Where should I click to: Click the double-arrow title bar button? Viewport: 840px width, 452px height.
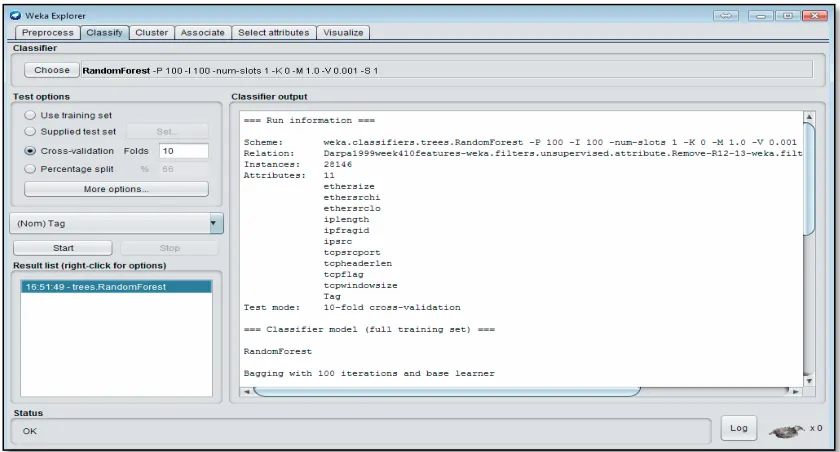pyautogui.click(x=726, y=16)
